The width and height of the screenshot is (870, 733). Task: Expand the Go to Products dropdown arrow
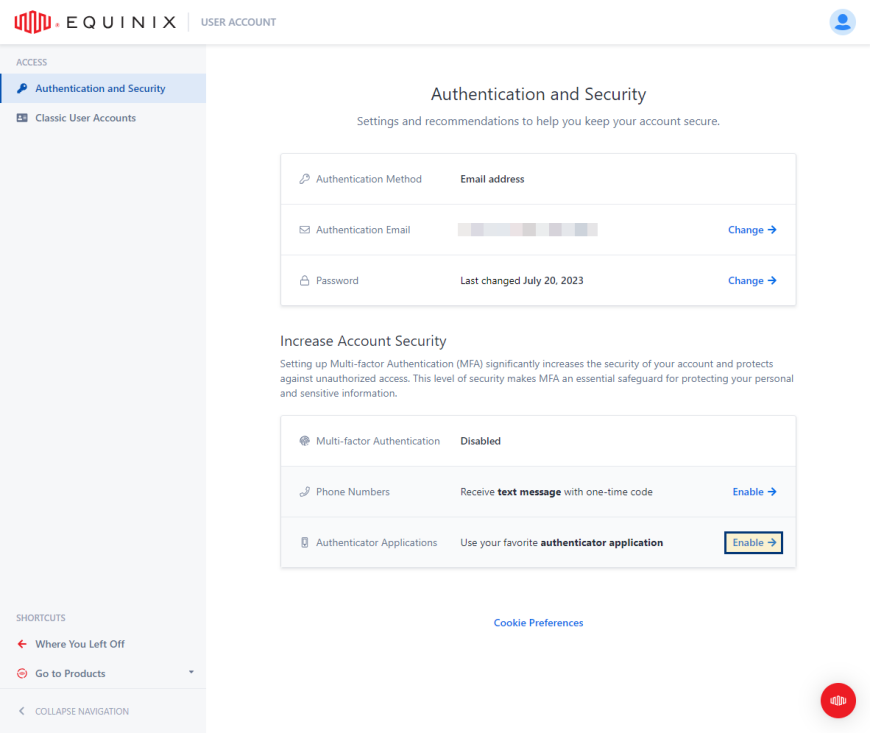coord(191,672)
